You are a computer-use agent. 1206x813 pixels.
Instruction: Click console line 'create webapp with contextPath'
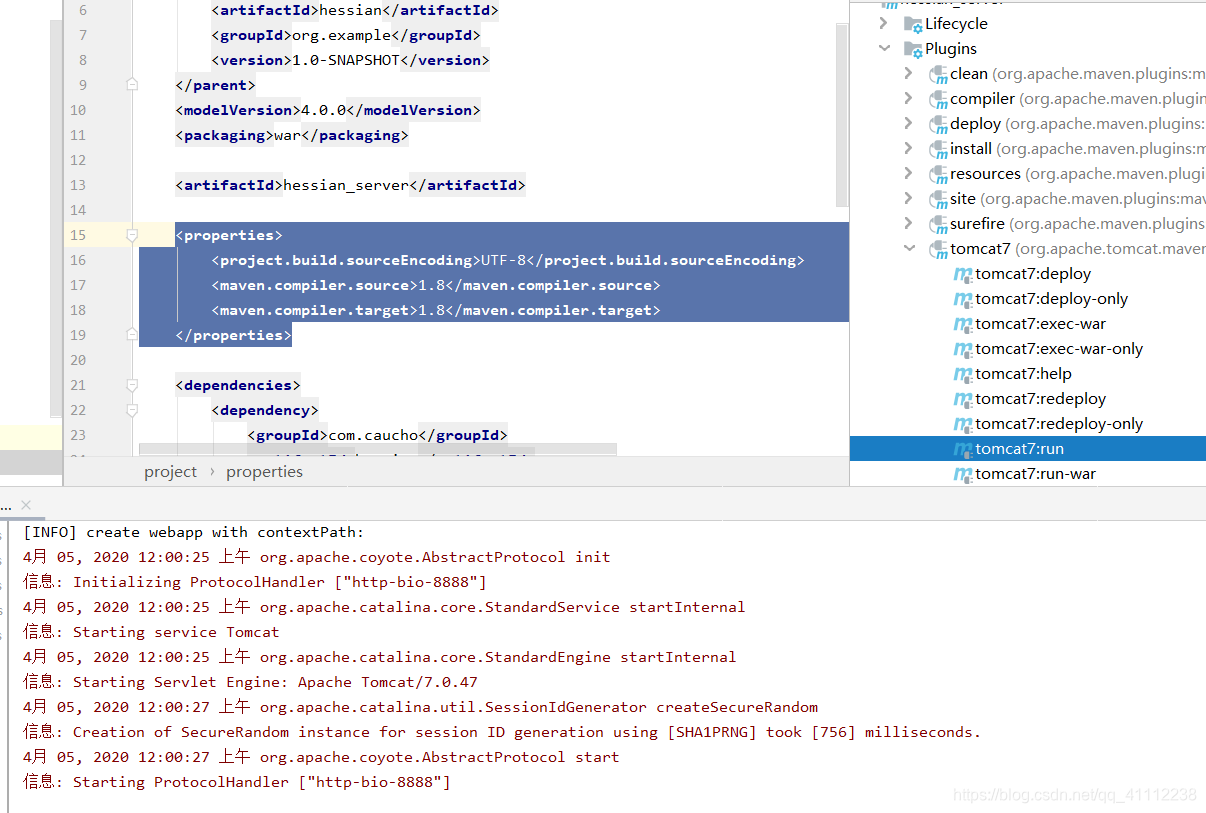tap(194, 532)
